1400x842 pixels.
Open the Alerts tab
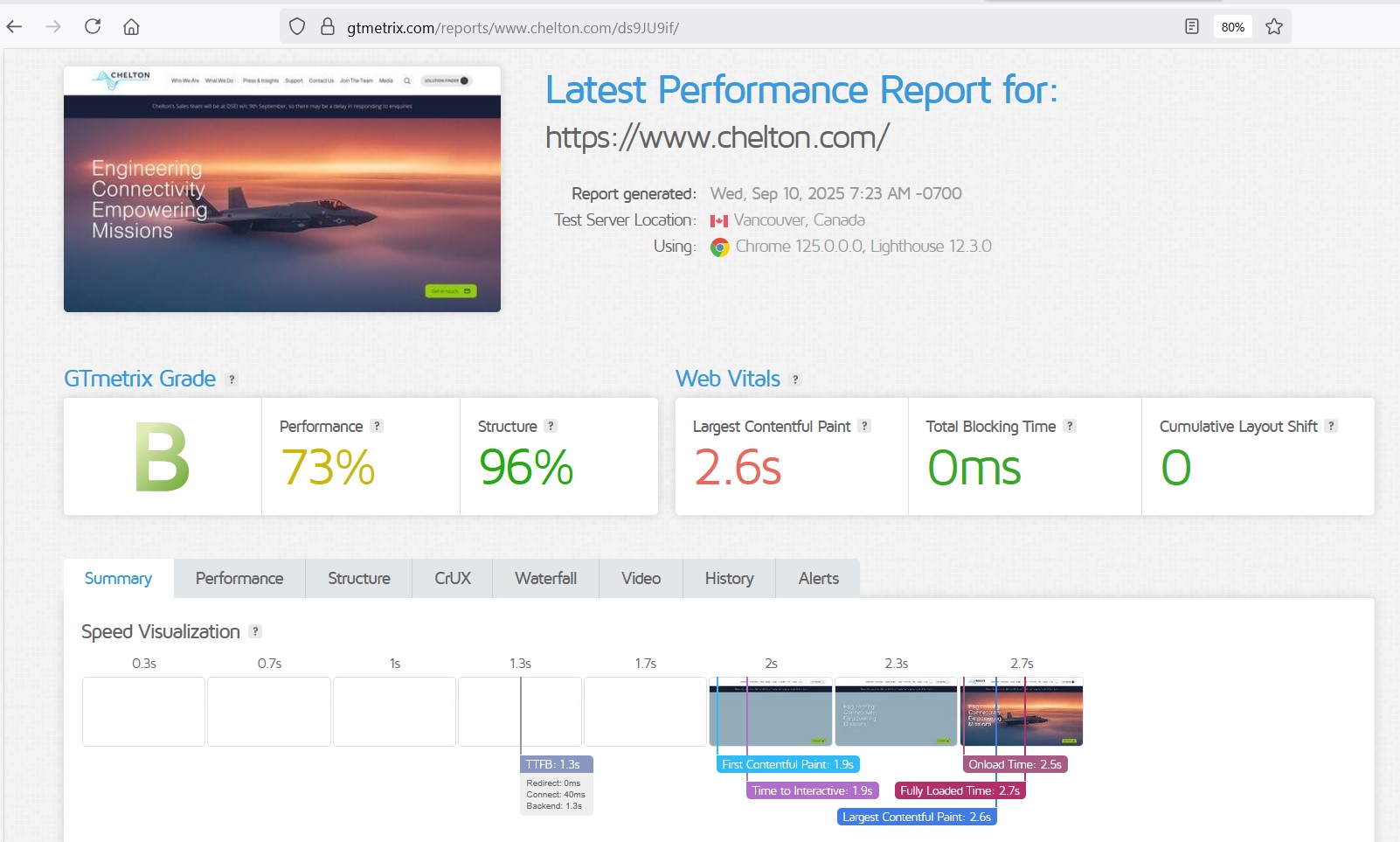click(819, 579)
